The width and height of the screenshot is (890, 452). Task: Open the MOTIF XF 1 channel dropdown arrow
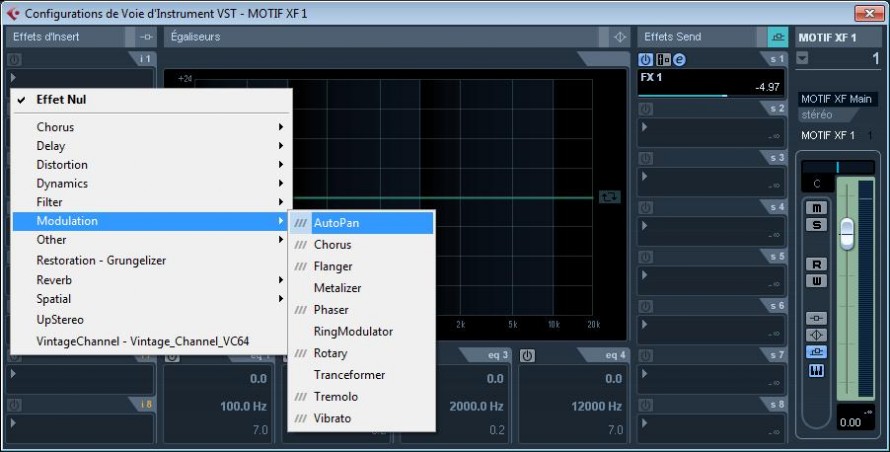803,59
